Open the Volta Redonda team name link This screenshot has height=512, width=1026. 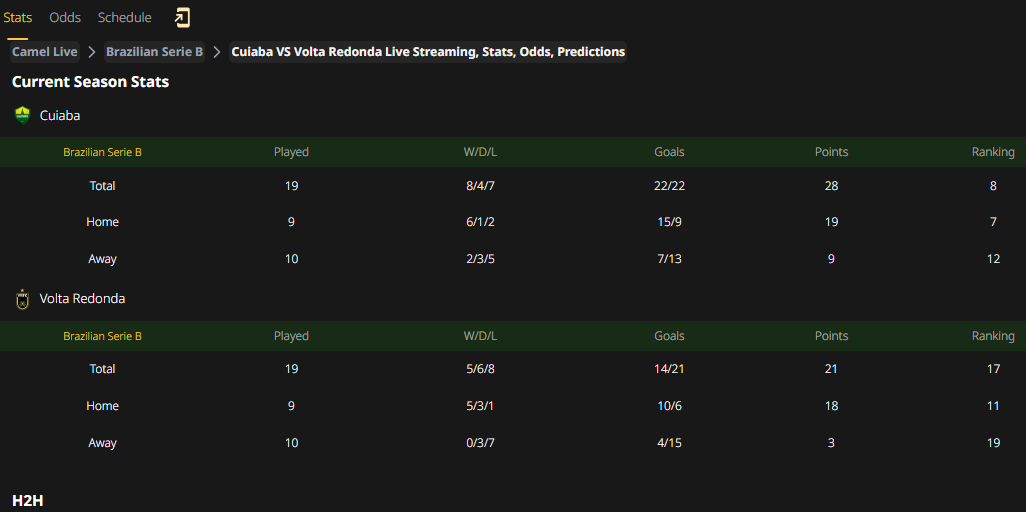point(82,299)
